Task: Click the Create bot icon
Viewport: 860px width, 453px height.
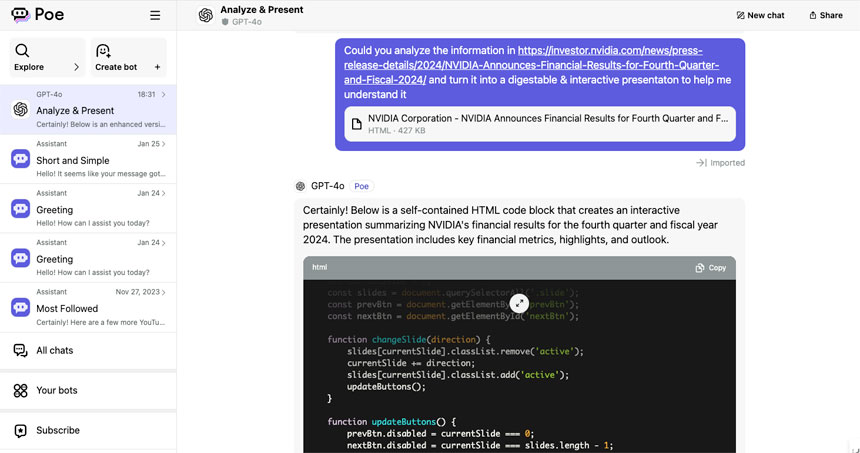Action: click(103, 50)
